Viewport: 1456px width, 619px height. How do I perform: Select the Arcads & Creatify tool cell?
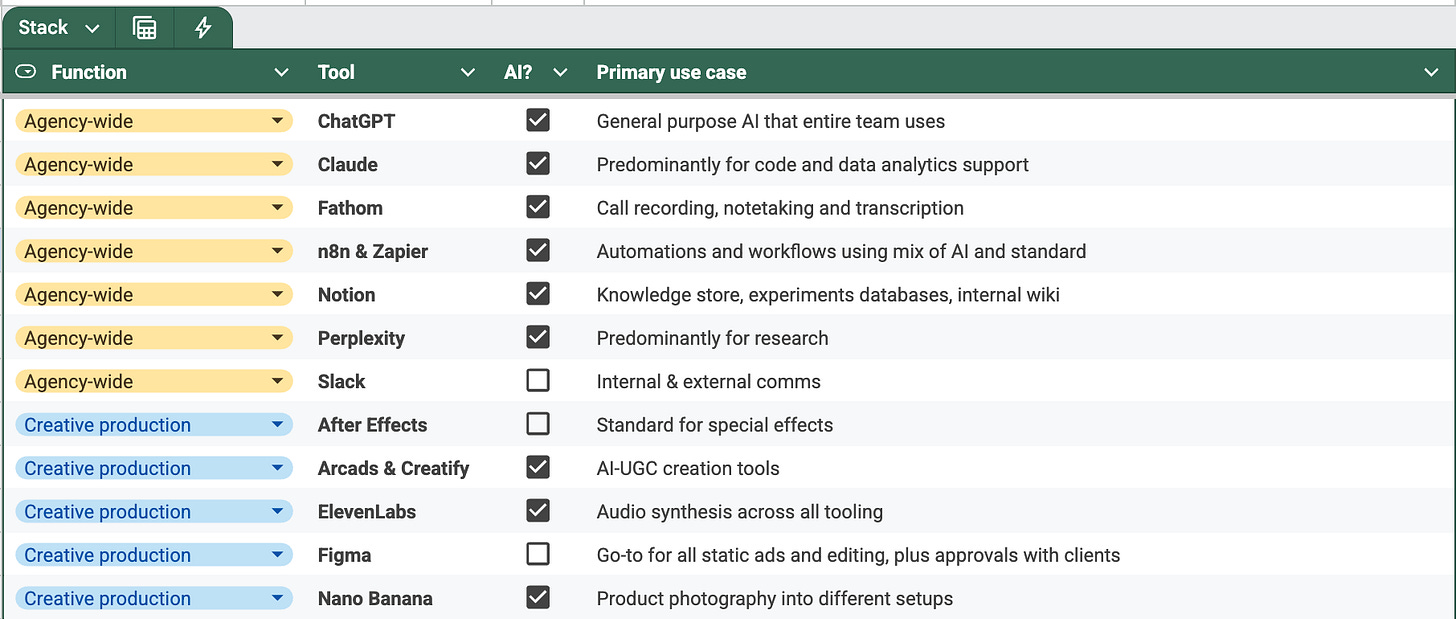coord(398,468)
